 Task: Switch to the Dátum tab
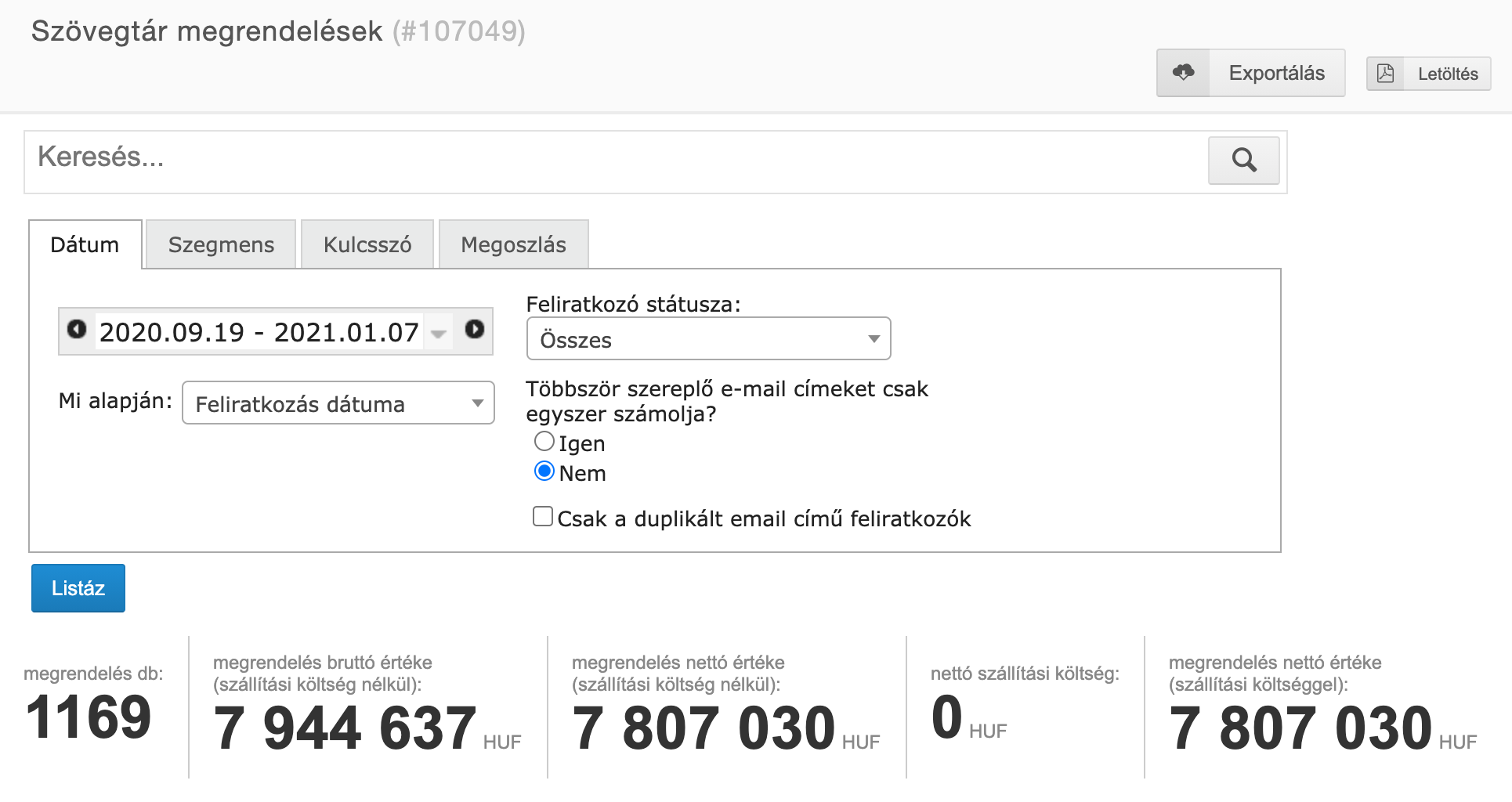pyautogui.click(x=85, y=244)
